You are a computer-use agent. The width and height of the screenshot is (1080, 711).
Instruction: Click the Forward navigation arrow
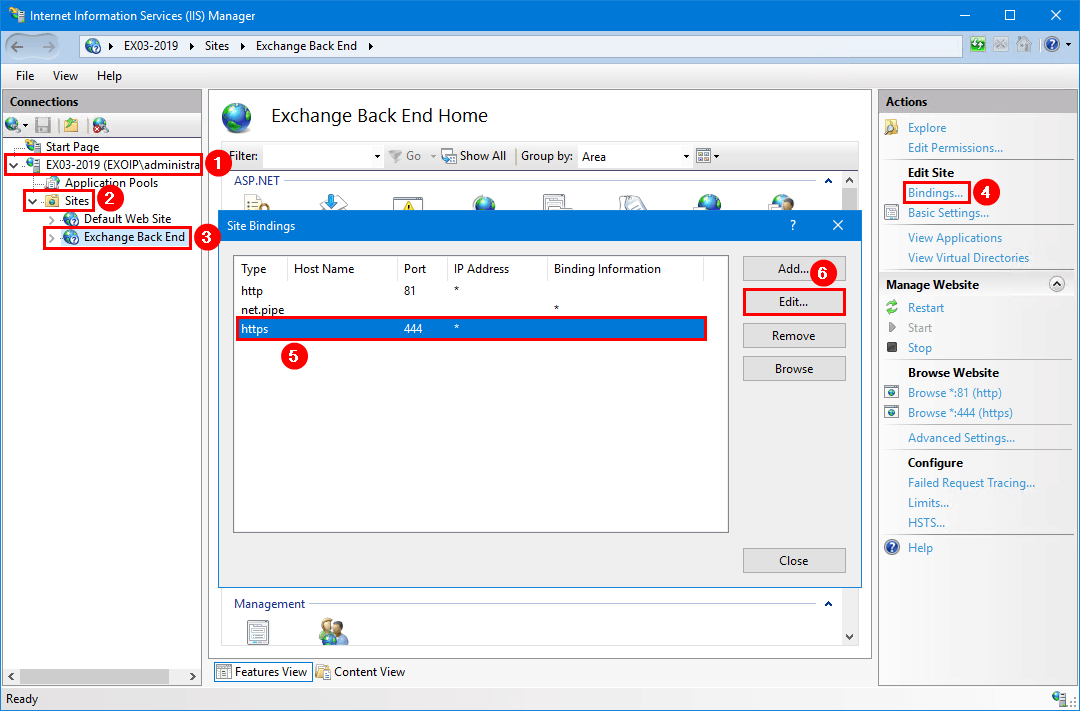[x=48, y=46]
